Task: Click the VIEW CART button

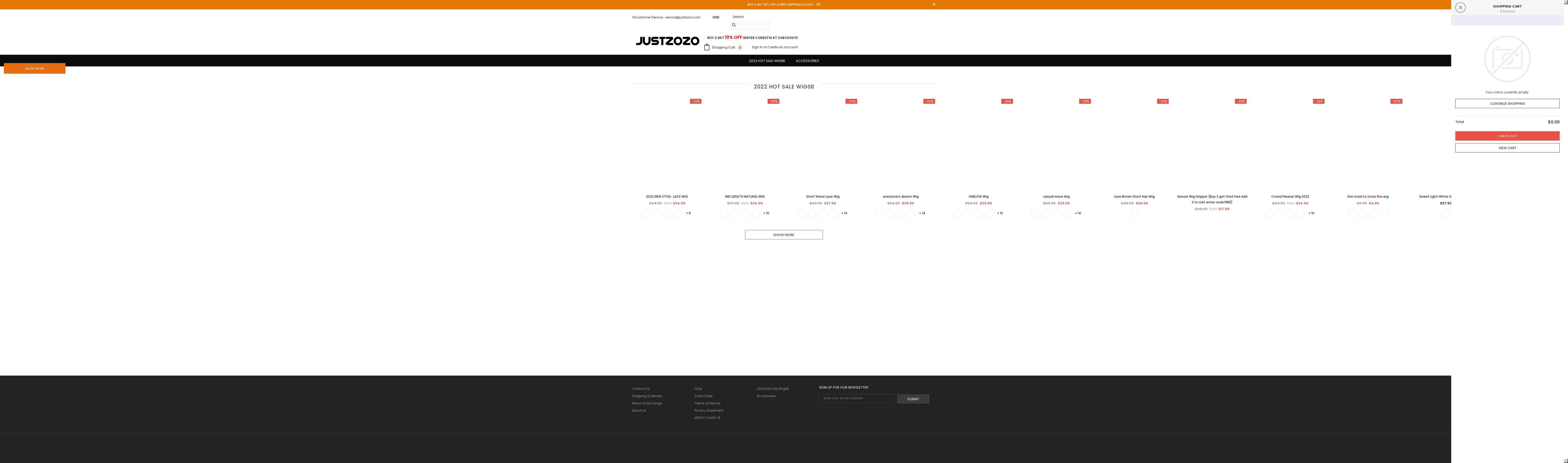Action: point(1507,148)
